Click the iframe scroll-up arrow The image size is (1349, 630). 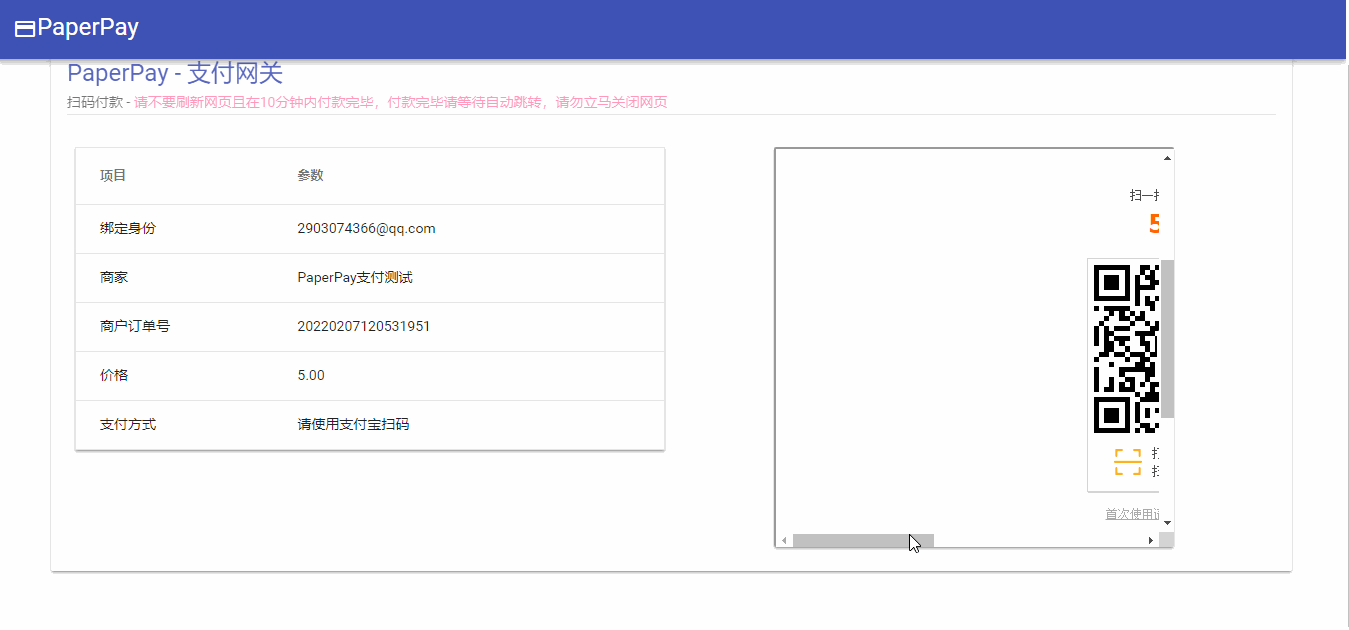tap(1167, 157)
